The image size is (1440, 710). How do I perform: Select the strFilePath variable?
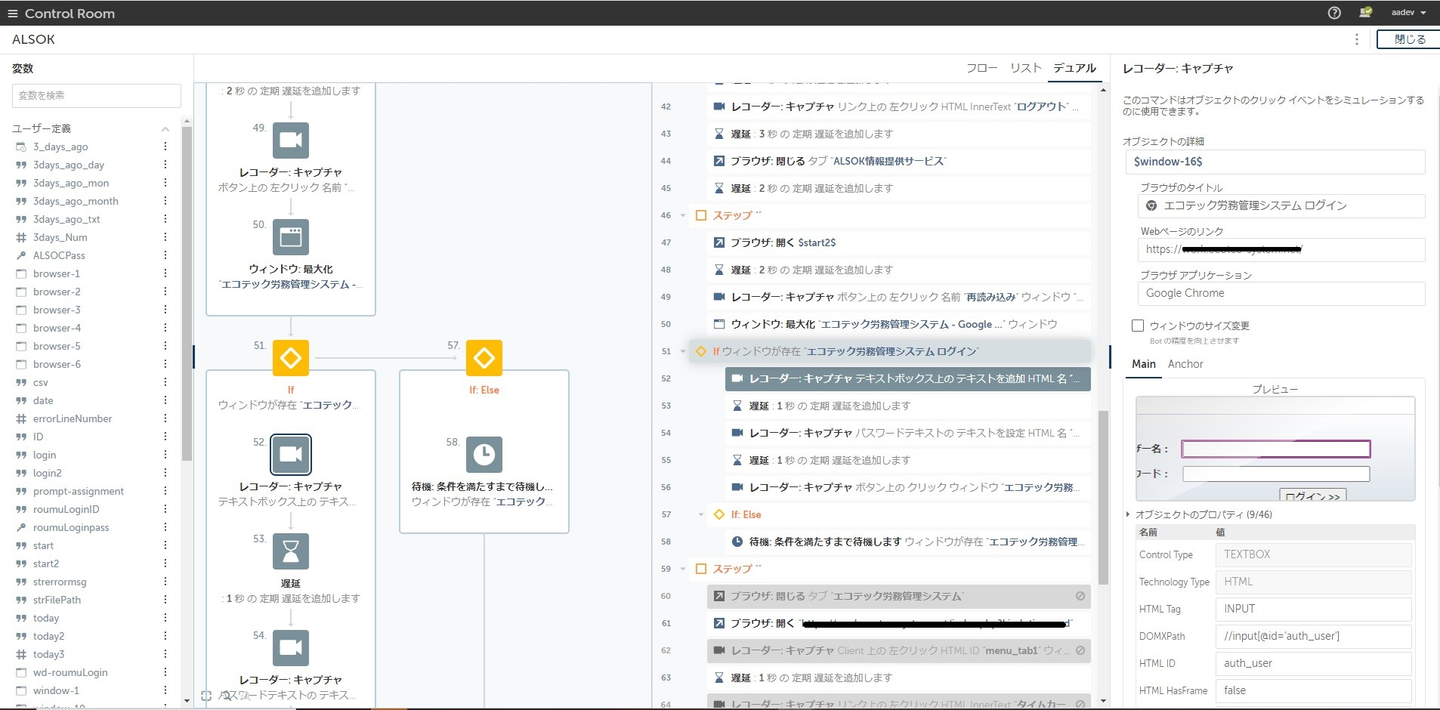(57, 600)
